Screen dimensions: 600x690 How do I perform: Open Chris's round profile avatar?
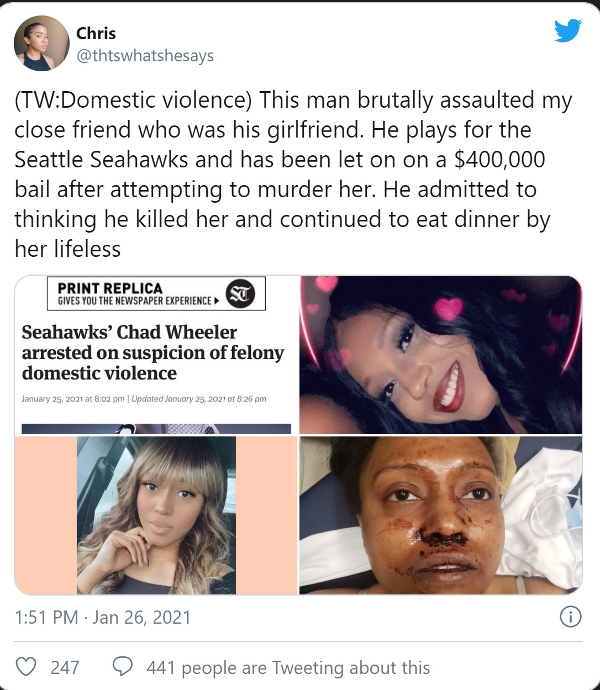42,43
